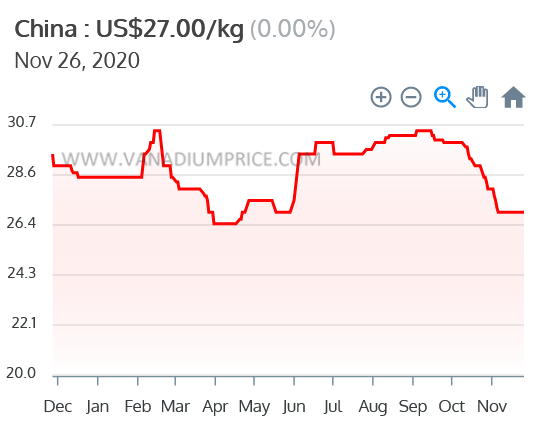The width and height of the screenshot is (533, 432).
Task: Click the zoom out minus icon
Action: click(x=411, y=97)
